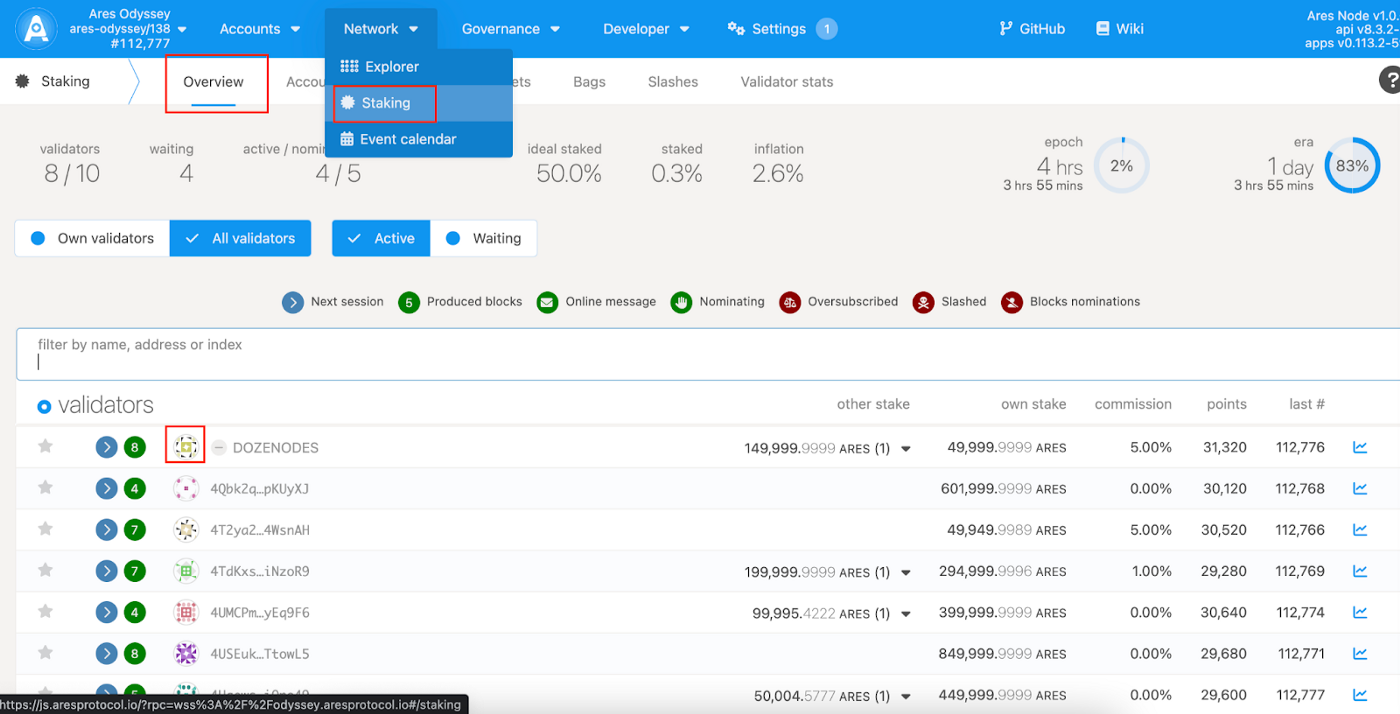The width and height of the screenshot is (1400, 714).
Task: Click the DOZENODES identicon
Action: pyautogui.click(x=185, y=447)
